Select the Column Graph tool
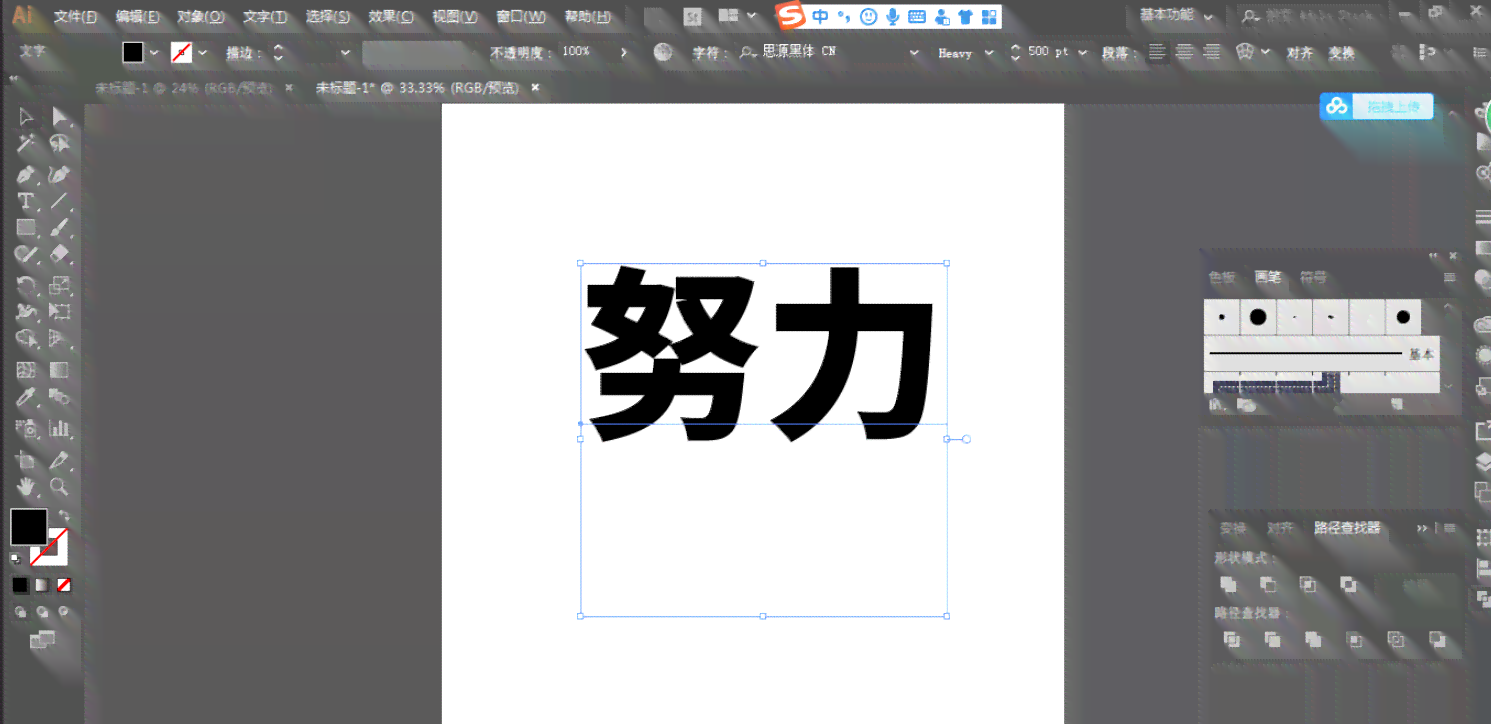 (x=61, y=428)
